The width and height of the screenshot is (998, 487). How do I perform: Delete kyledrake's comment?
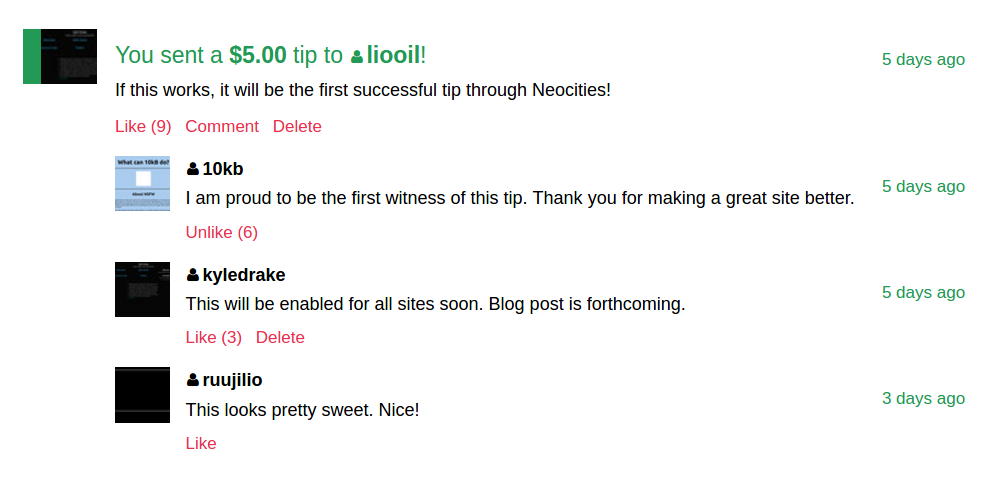coord(280,337)
